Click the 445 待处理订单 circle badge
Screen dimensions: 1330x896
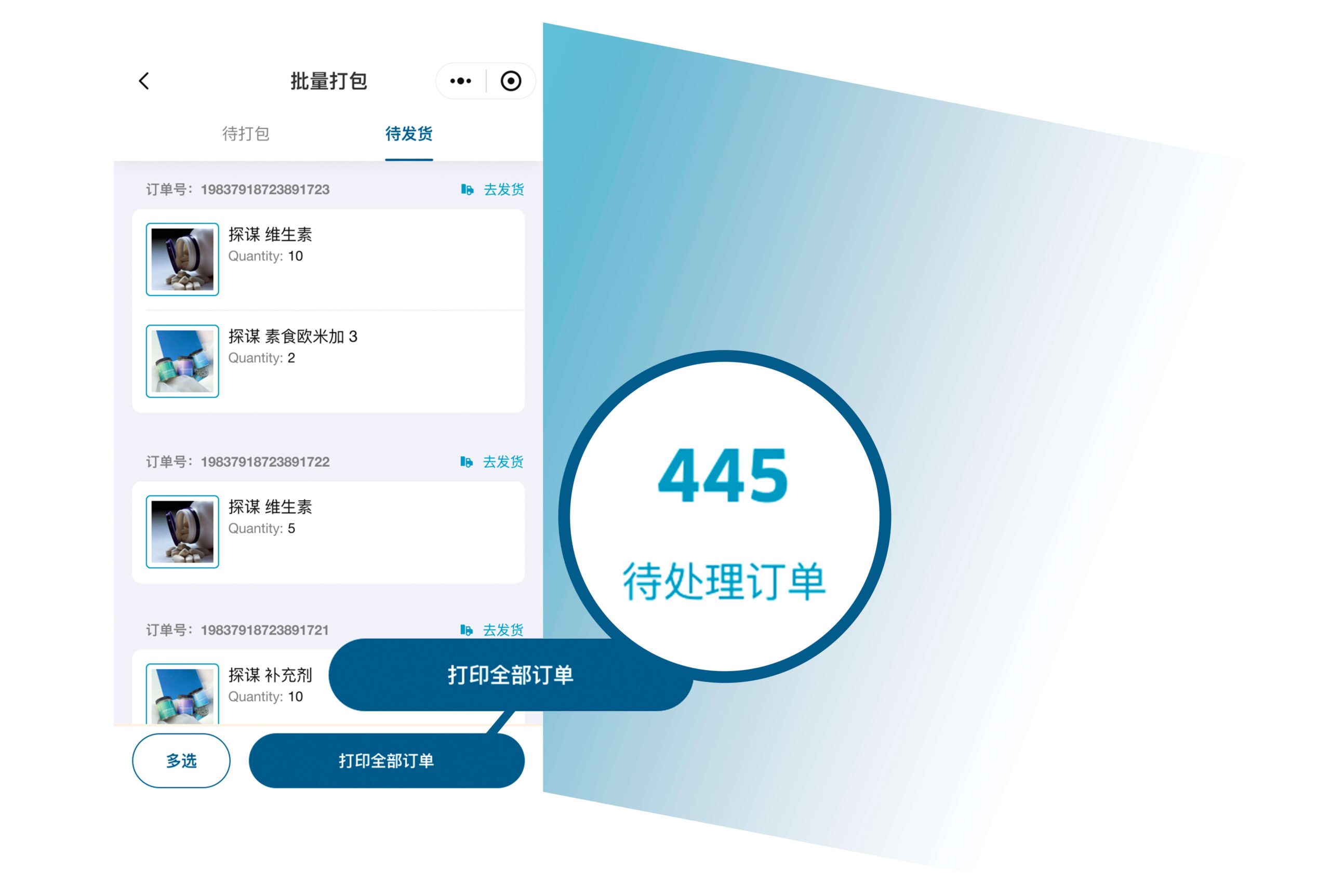[x=724, y=516]
